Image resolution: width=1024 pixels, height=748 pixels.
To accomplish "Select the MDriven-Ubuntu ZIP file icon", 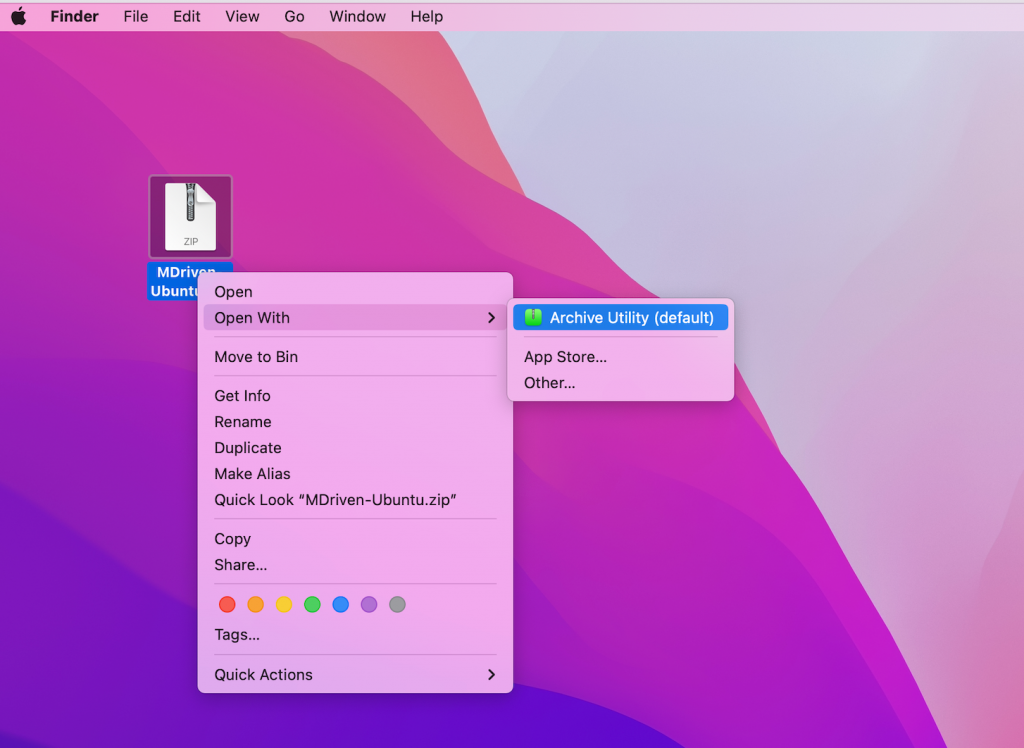I will pos(190,216).
